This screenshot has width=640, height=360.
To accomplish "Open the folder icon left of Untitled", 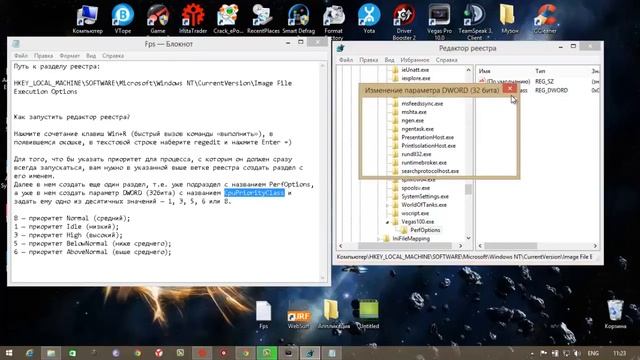I will [x=333, y=314].
